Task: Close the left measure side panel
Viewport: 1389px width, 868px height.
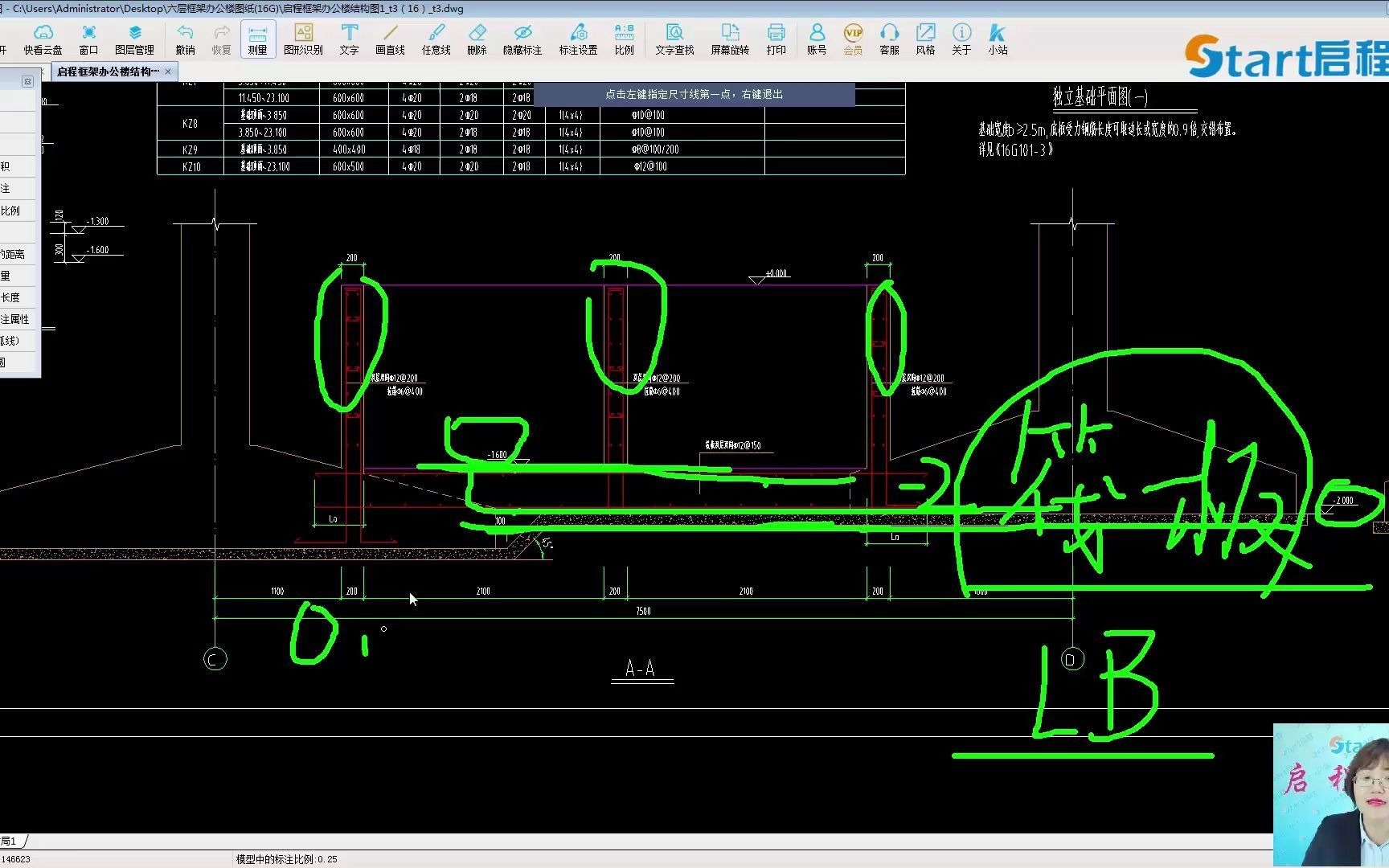Action: click(x=27, y=82)
